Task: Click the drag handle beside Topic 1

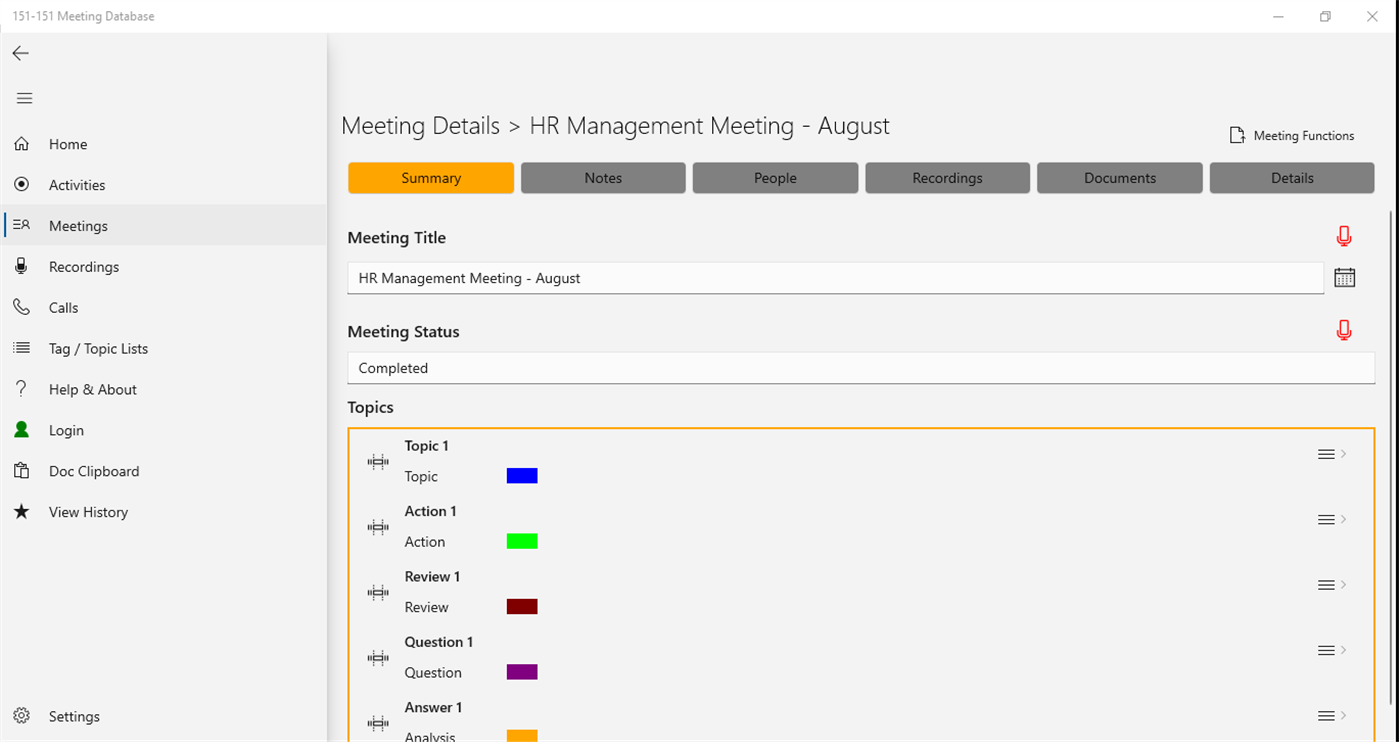Action: [377, 461]
